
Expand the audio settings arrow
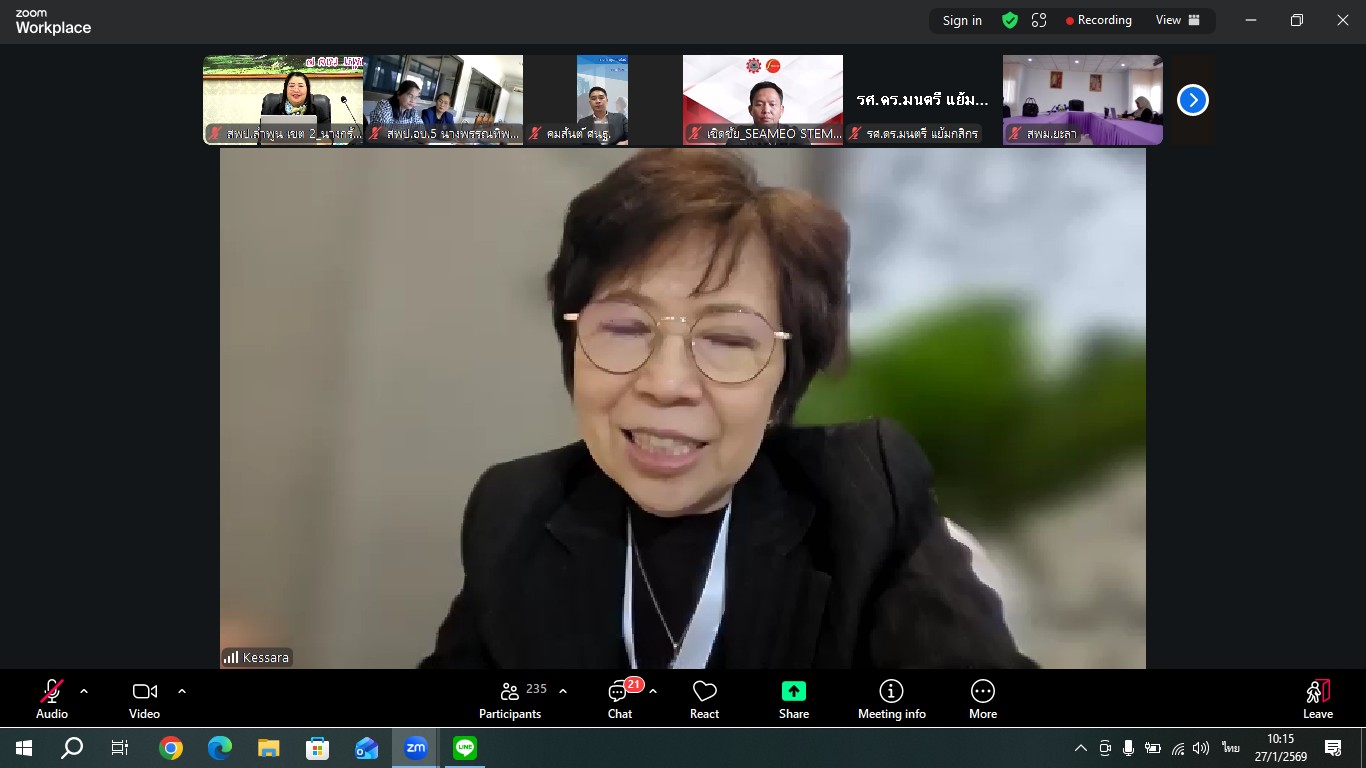coord(84,691)
